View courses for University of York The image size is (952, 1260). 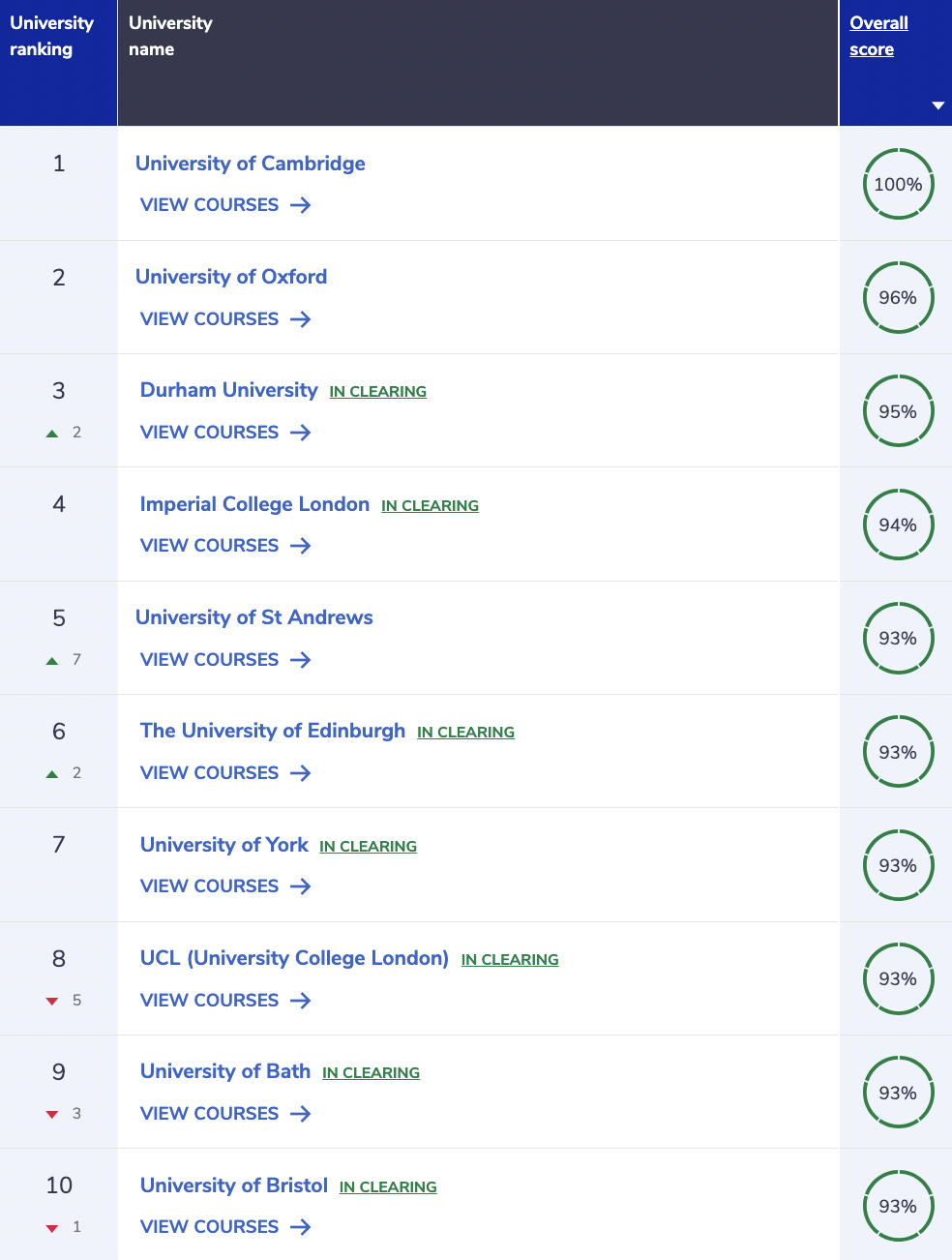225,886
